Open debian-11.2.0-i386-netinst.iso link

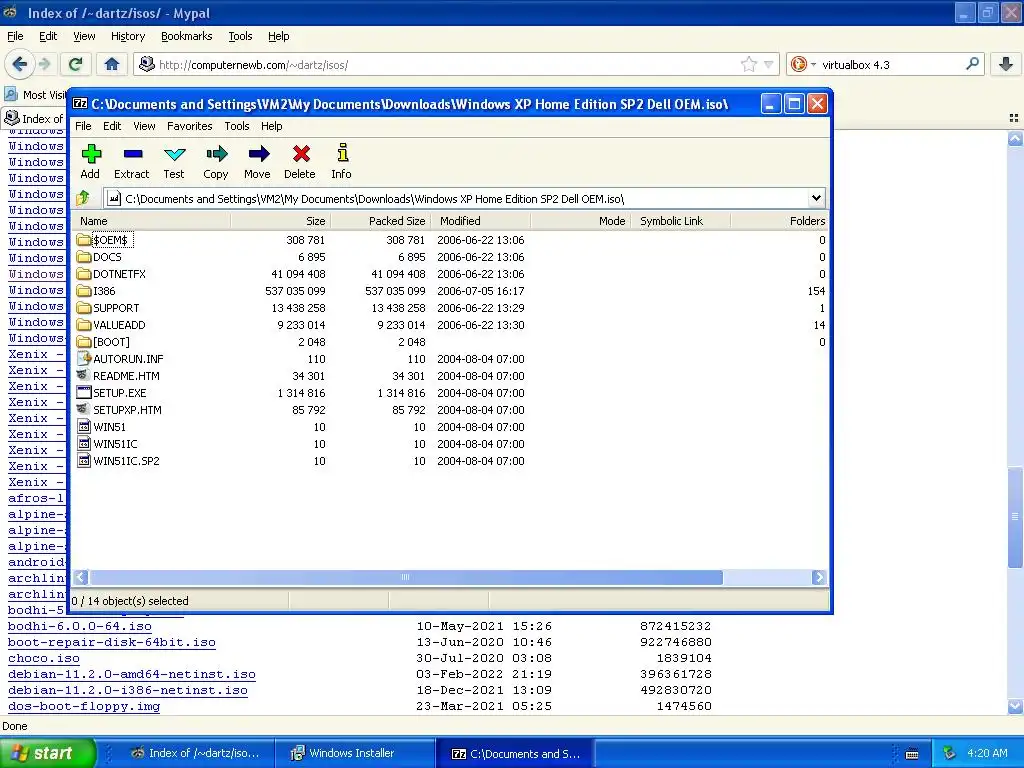click(x=128, y=690)
